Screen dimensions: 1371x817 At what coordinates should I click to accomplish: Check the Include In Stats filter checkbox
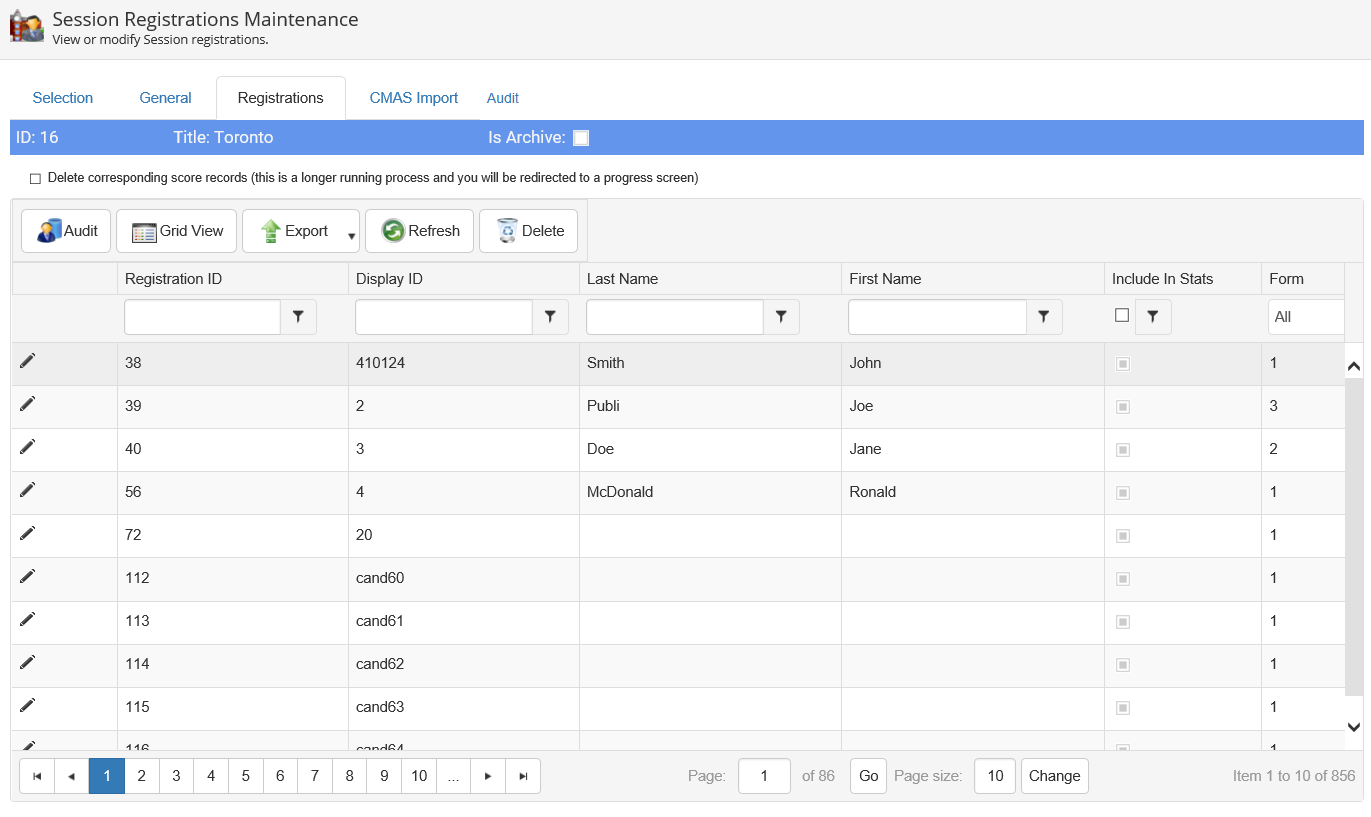pyautogui.click(x=1122, y=315)
